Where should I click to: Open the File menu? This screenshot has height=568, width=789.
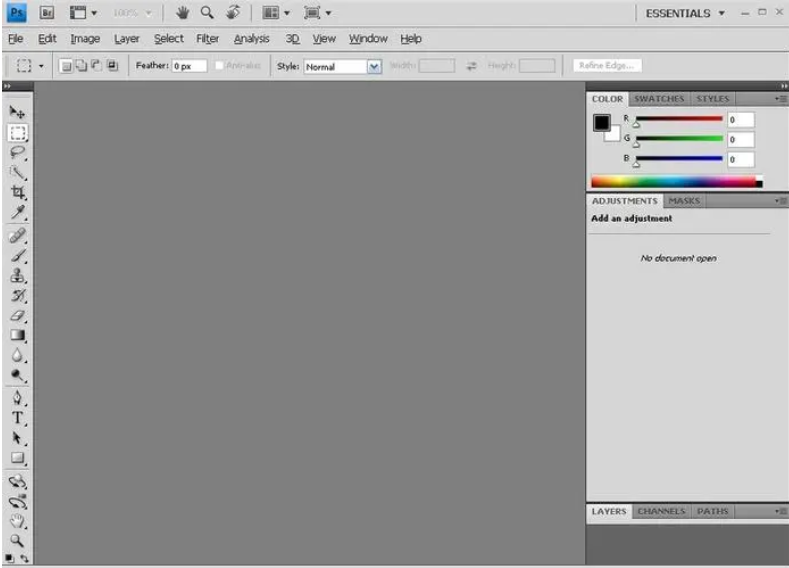point(16,39)
